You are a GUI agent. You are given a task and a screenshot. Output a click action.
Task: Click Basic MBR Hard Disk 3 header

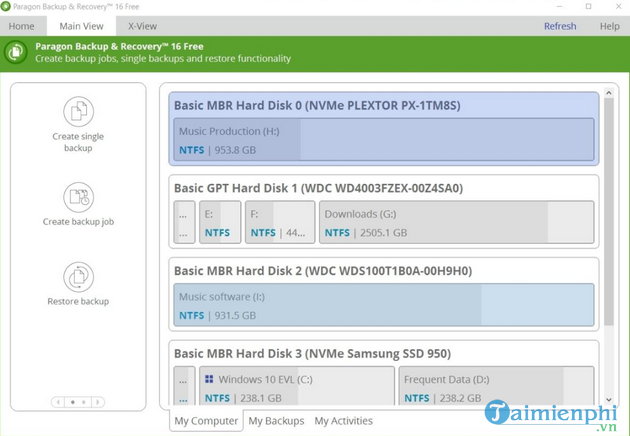(x=312, y=354)
